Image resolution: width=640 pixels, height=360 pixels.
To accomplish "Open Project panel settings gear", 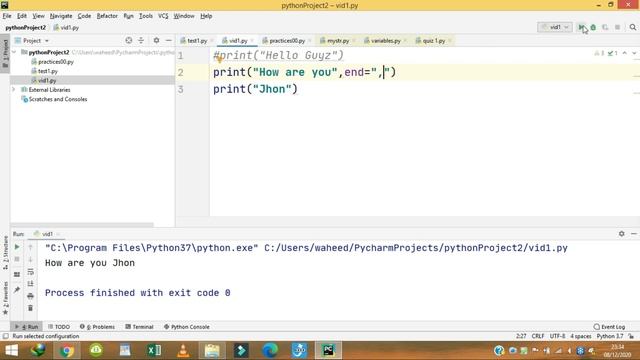I will tap(156, 40).
